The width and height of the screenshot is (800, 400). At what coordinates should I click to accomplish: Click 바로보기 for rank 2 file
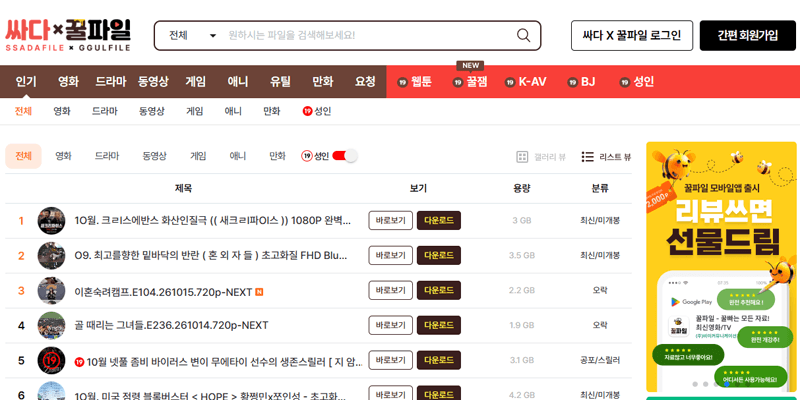coord(390,255)
